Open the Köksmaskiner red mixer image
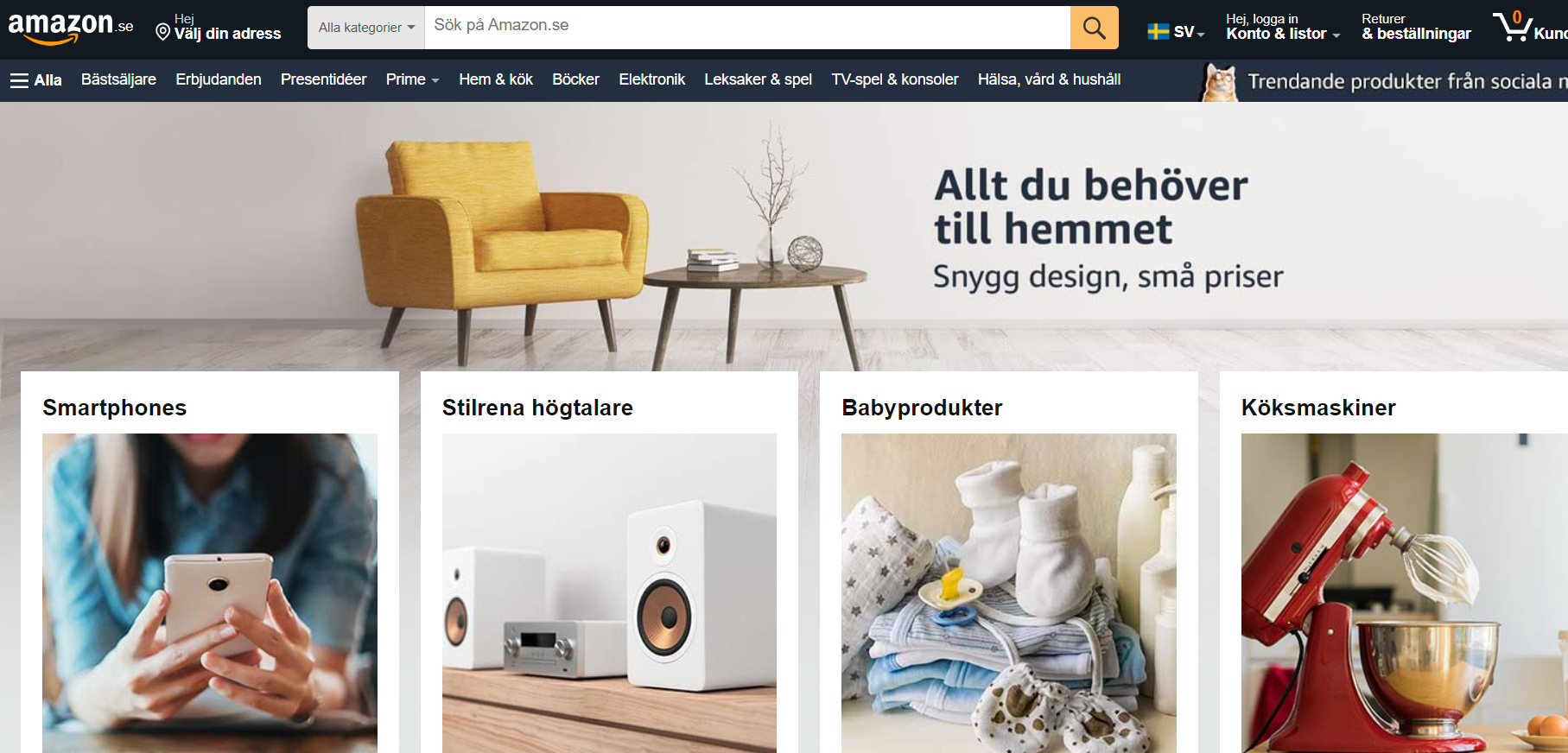Screen dimensions: 1568x753 [x=1405, y=593]
